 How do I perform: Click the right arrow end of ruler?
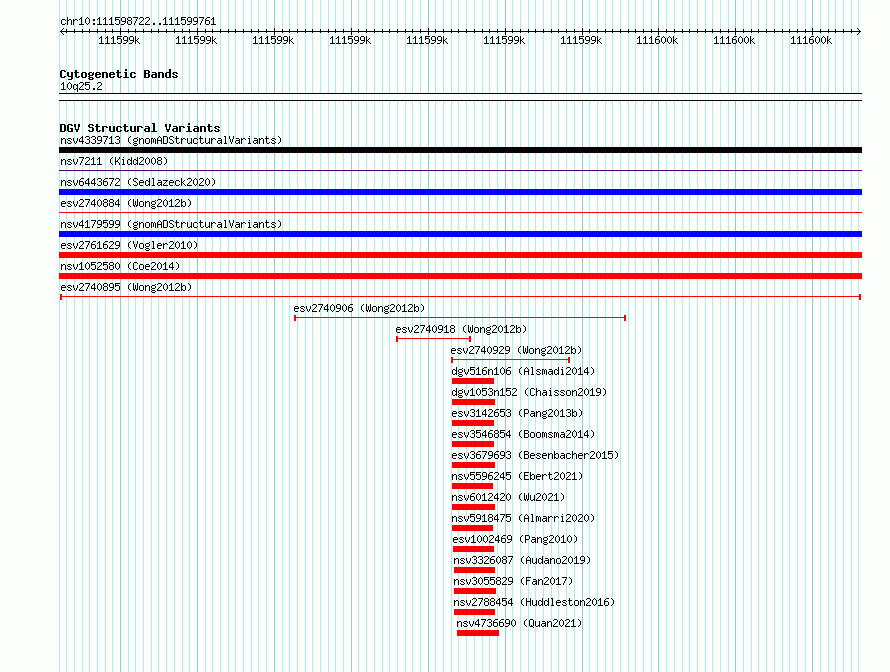[858, 31]
